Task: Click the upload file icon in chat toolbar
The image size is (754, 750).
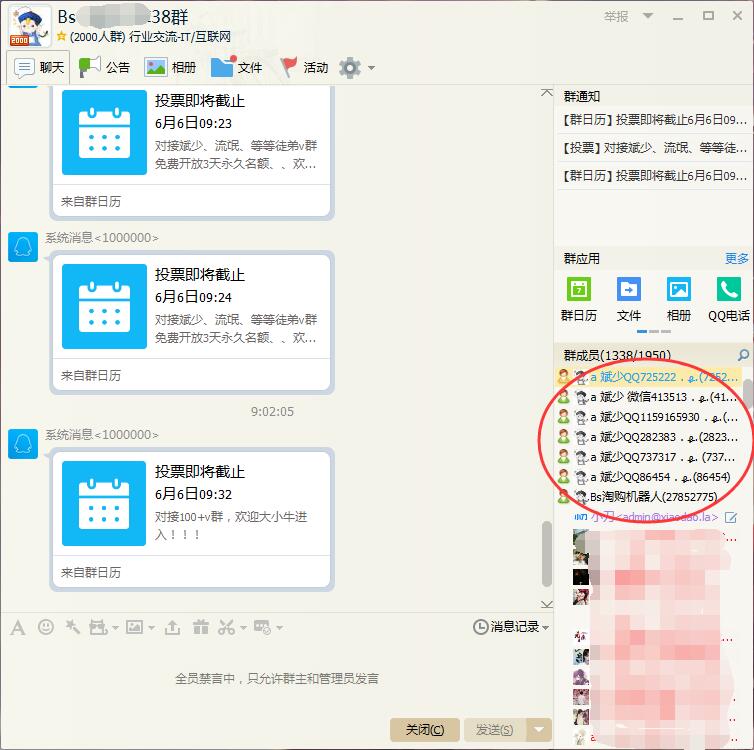Action: click(172, 627)
